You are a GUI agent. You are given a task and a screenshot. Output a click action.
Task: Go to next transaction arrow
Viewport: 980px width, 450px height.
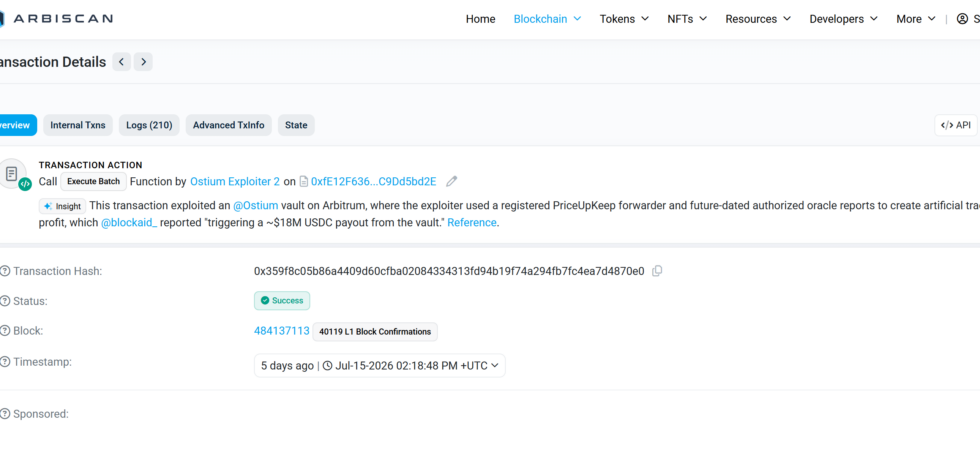[143, 62]
